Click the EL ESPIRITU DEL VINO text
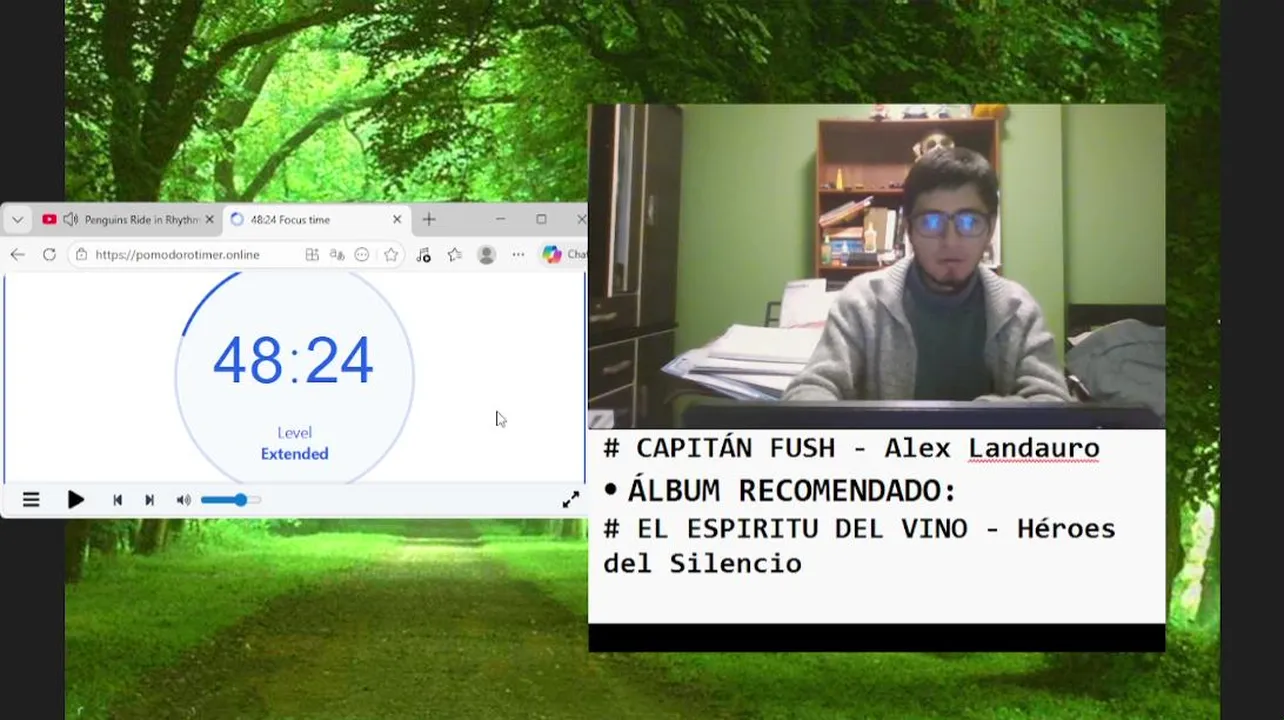This screenshot has height=720, width=1284. coord(802,529)
